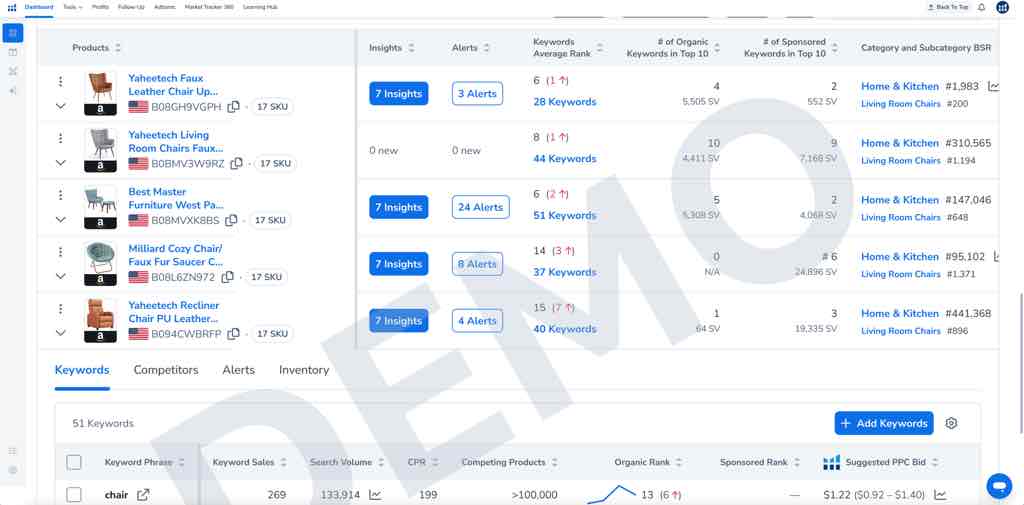This screenshot has width=1024, height=505.
Task: Open the notifications bell
Action: pos(982,7)
